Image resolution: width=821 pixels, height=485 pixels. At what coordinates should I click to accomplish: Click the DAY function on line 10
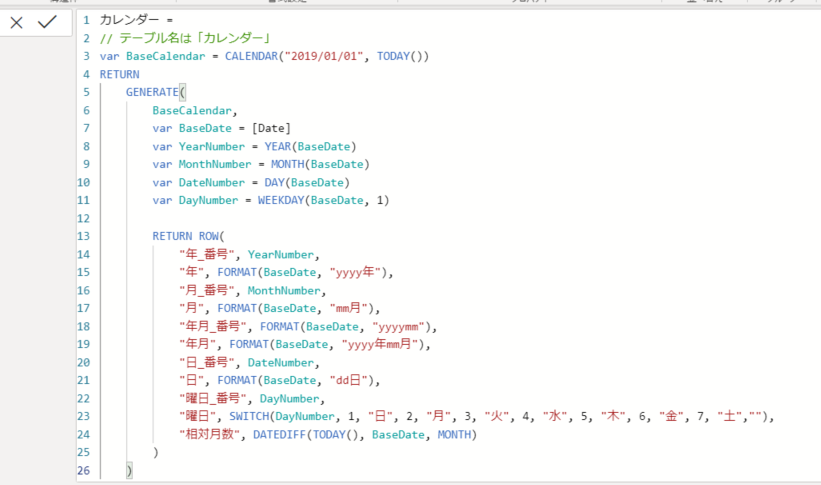[274, 183]
